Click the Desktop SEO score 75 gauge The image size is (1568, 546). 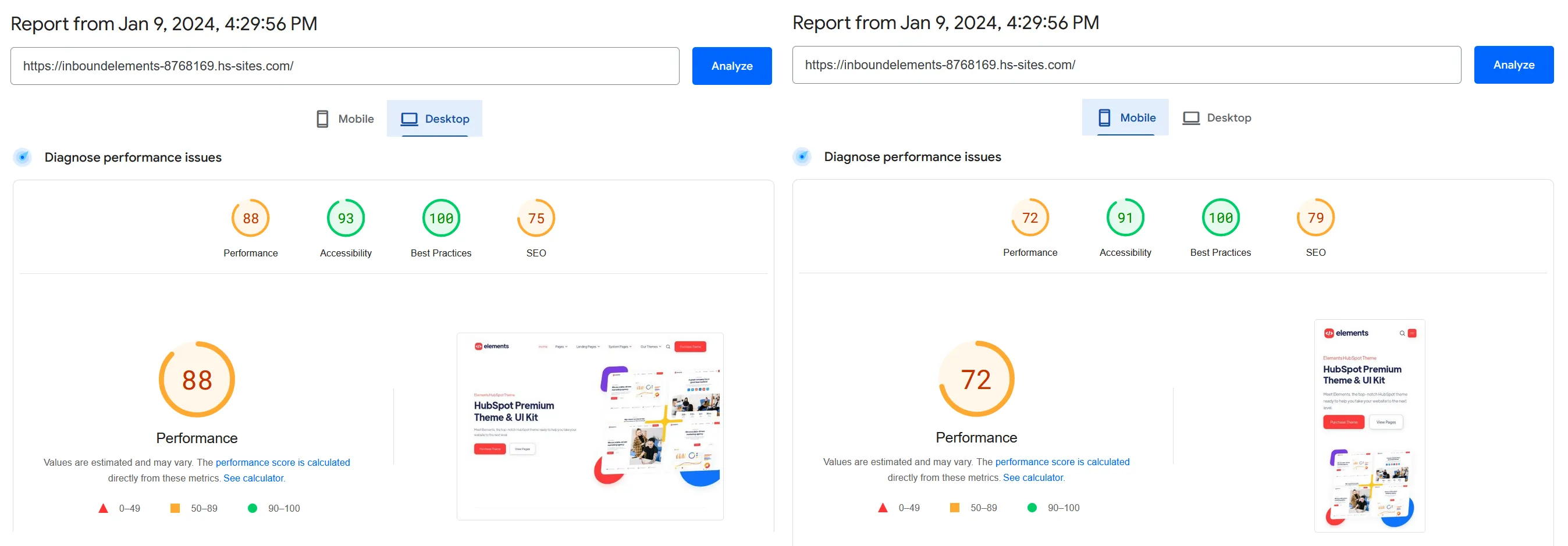pyautogui.click(x=536, y=218)
